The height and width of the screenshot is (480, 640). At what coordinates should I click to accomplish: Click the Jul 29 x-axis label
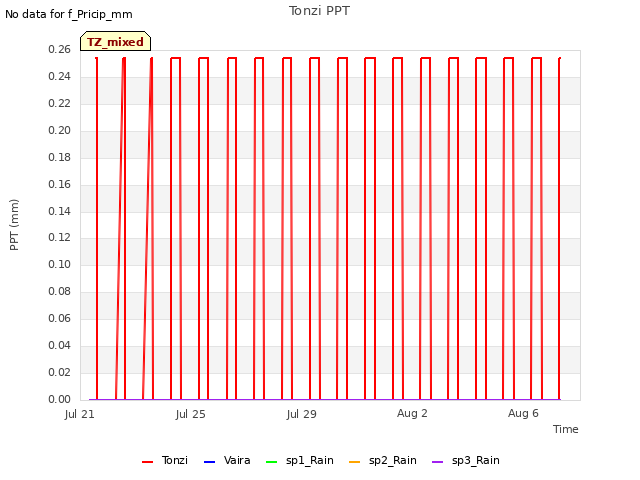(302, 414)
